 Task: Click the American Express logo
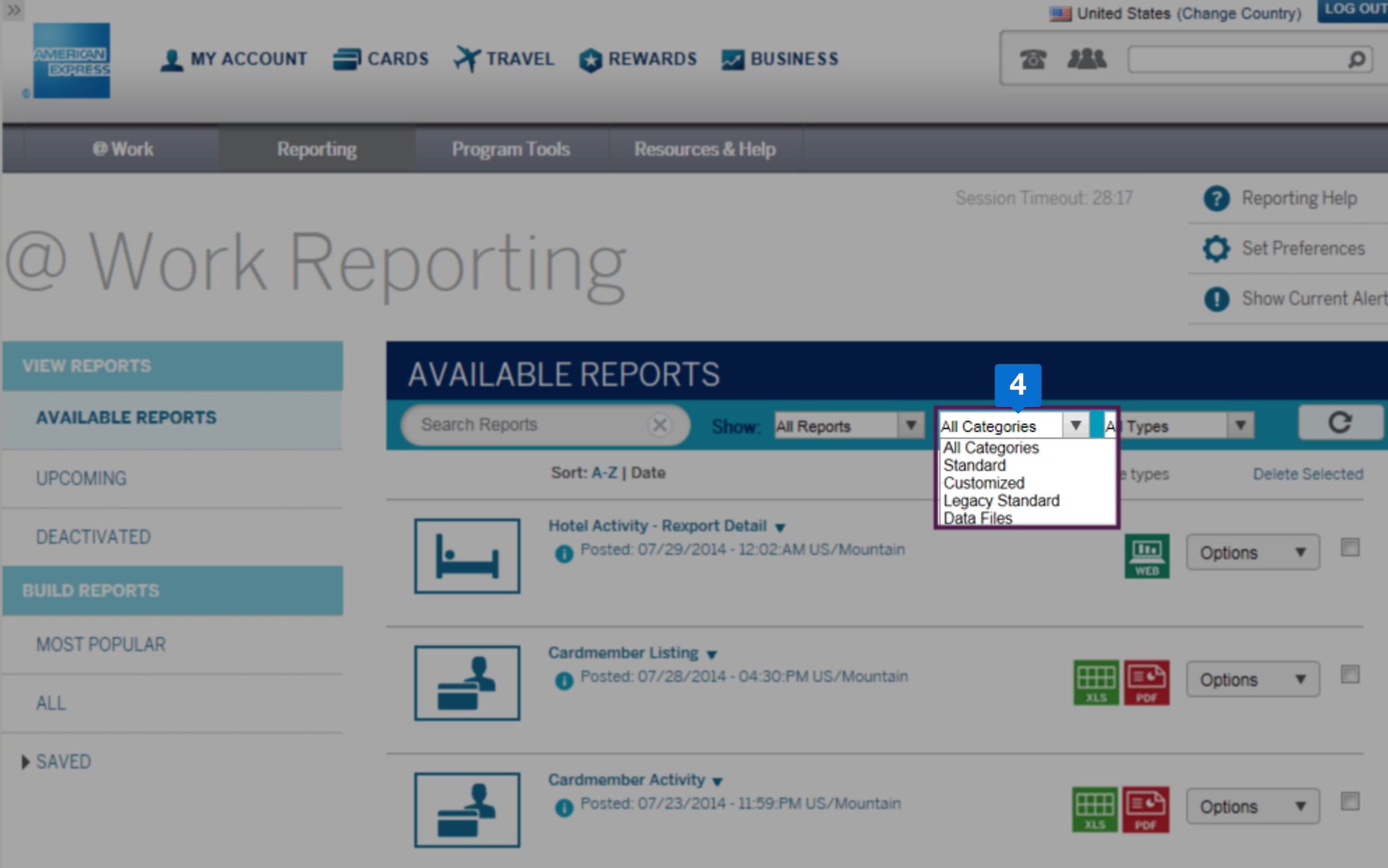click(72, 61)
